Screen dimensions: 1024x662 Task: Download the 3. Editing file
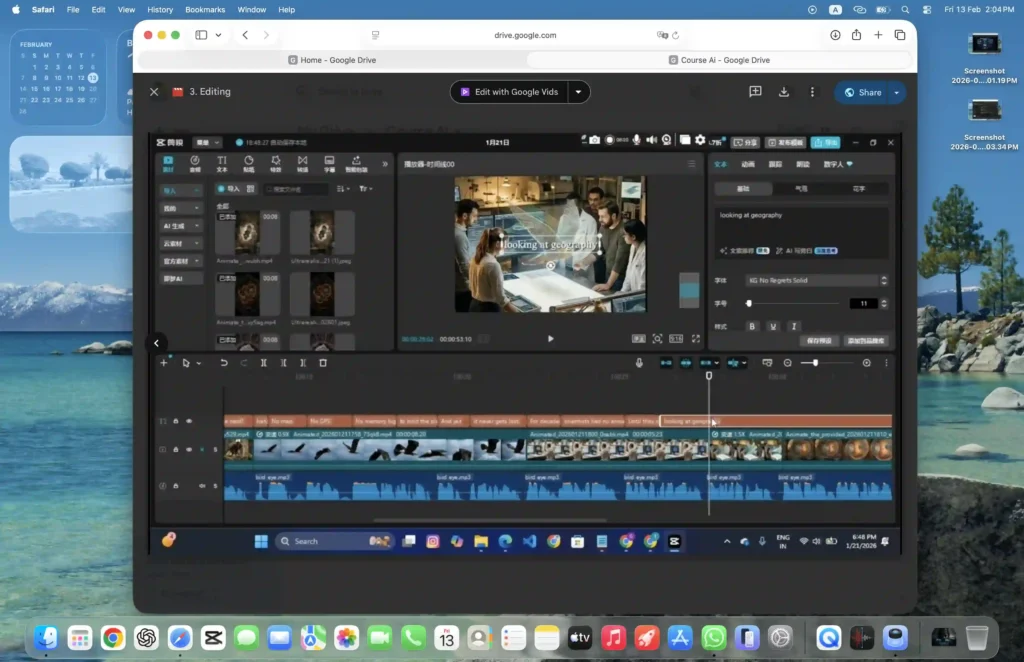[784, 92]
